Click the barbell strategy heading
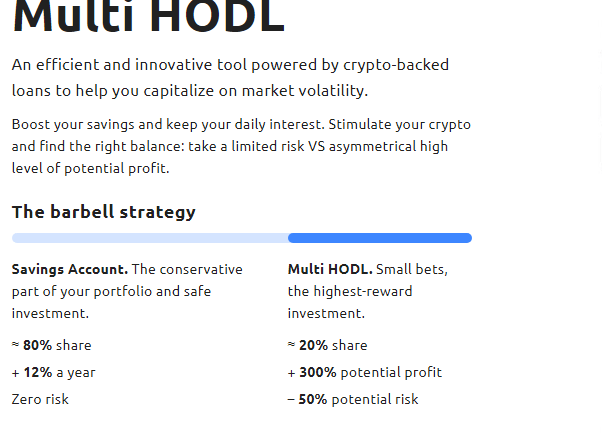Screen dimensions: 602x434 104,212
